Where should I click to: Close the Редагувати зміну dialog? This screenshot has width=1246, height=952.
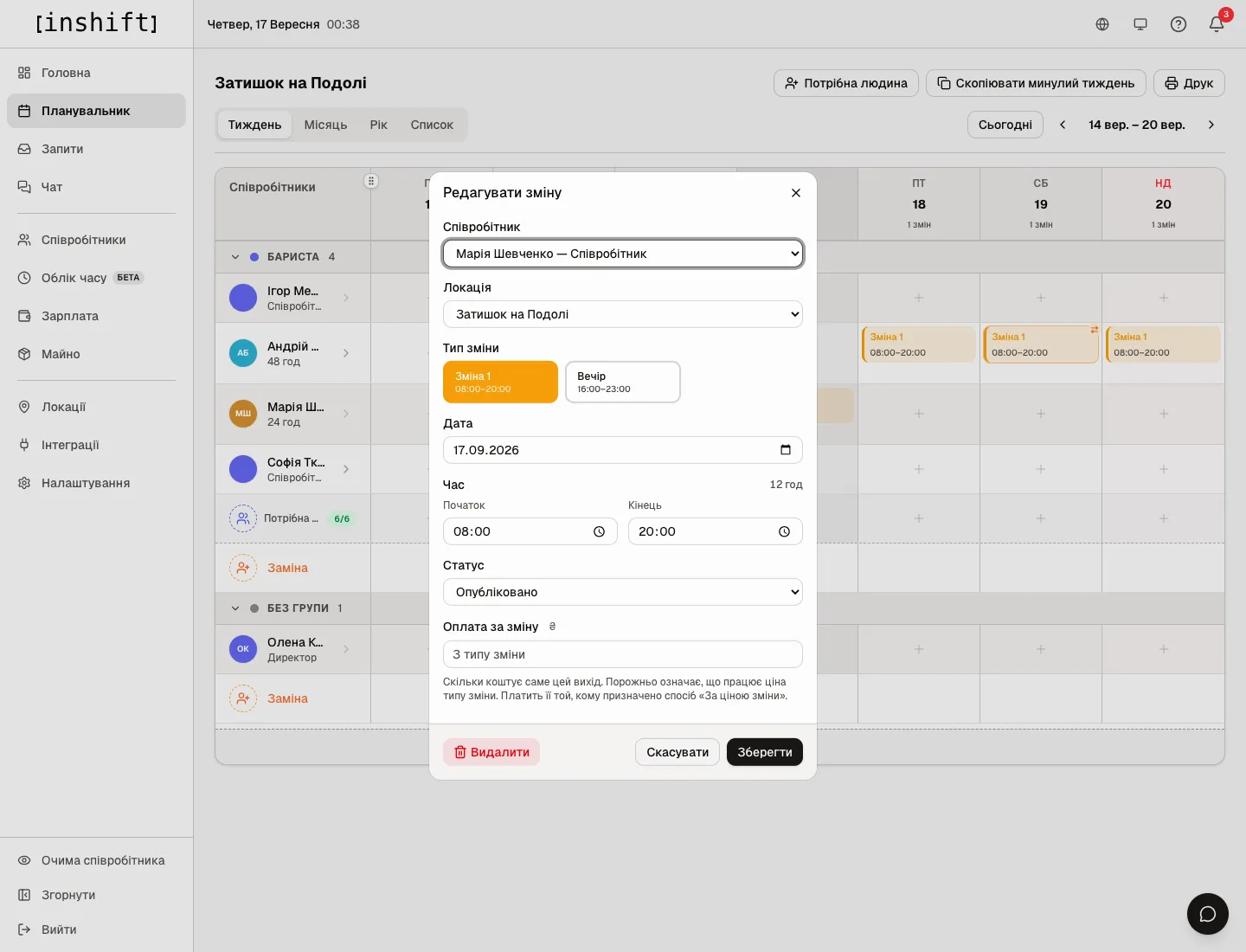point(796,193)
